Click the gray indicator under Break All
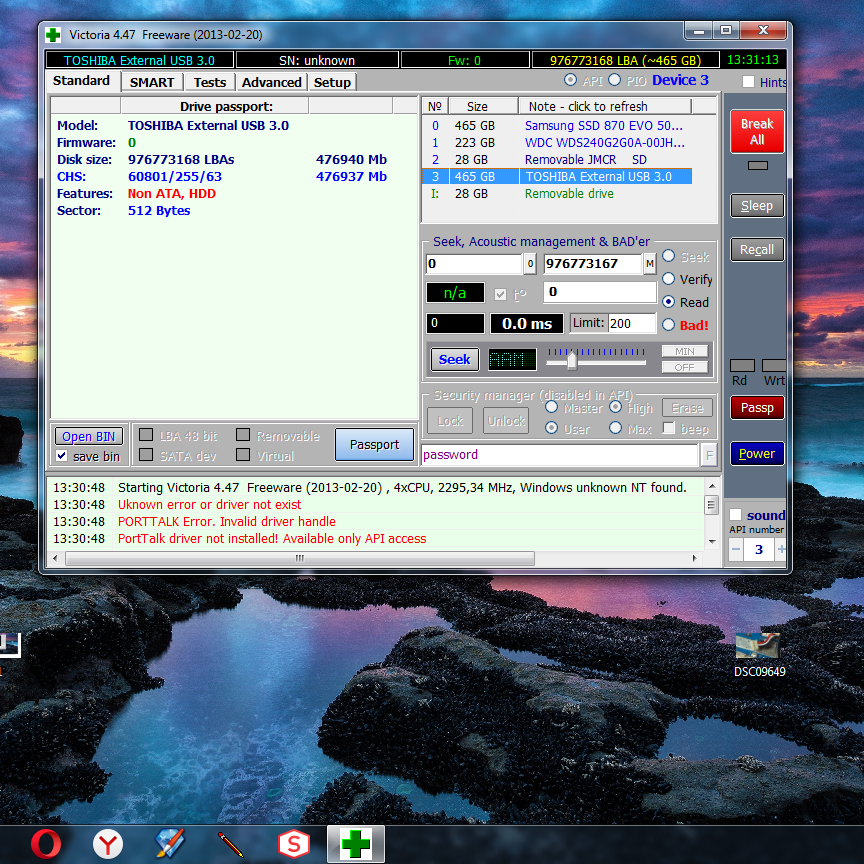Viewport: 864px width, 864px height. [x=757, y=165]
